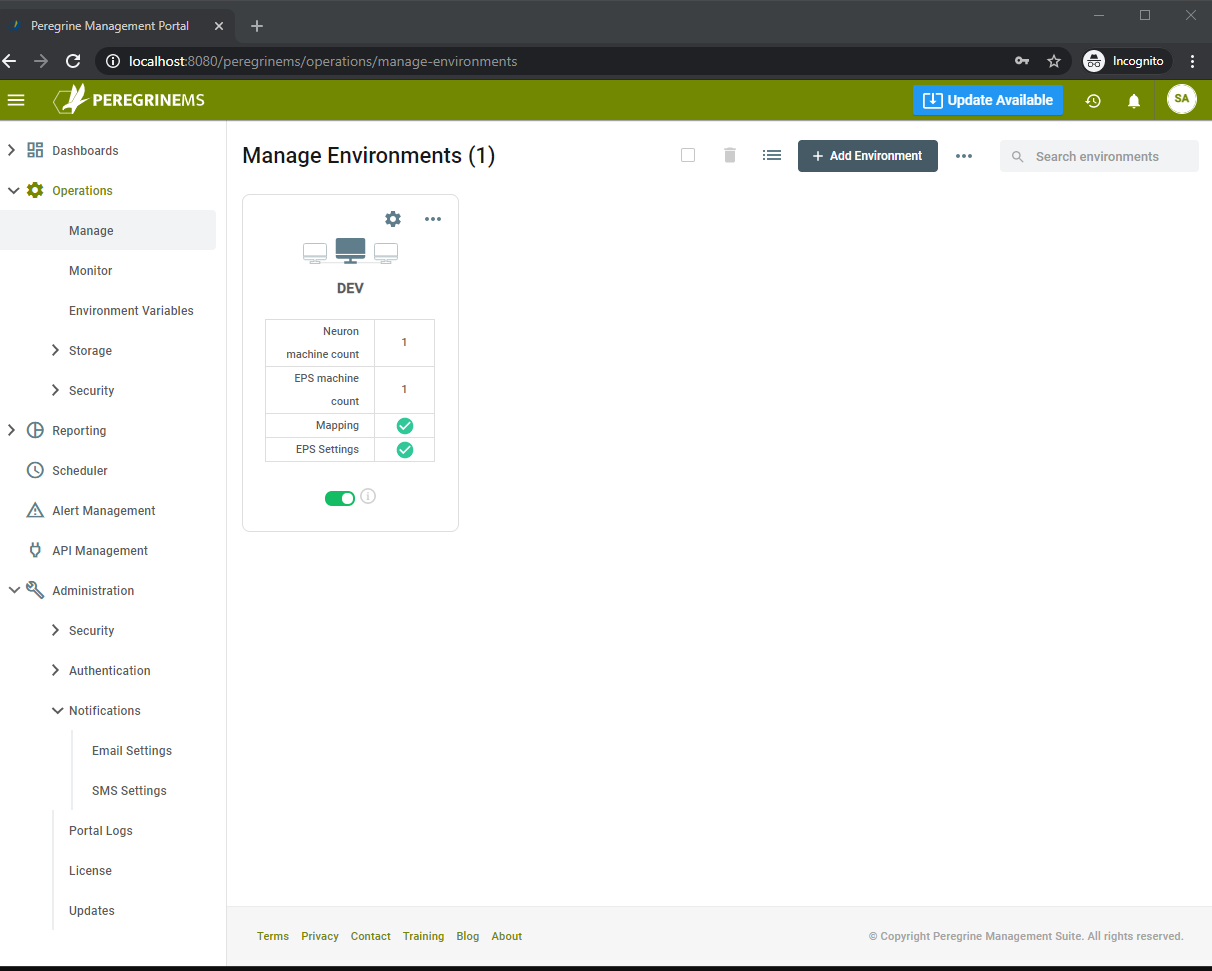Open DEV environment gear settings
1212x971 pixels.
(x=393, y=219)
